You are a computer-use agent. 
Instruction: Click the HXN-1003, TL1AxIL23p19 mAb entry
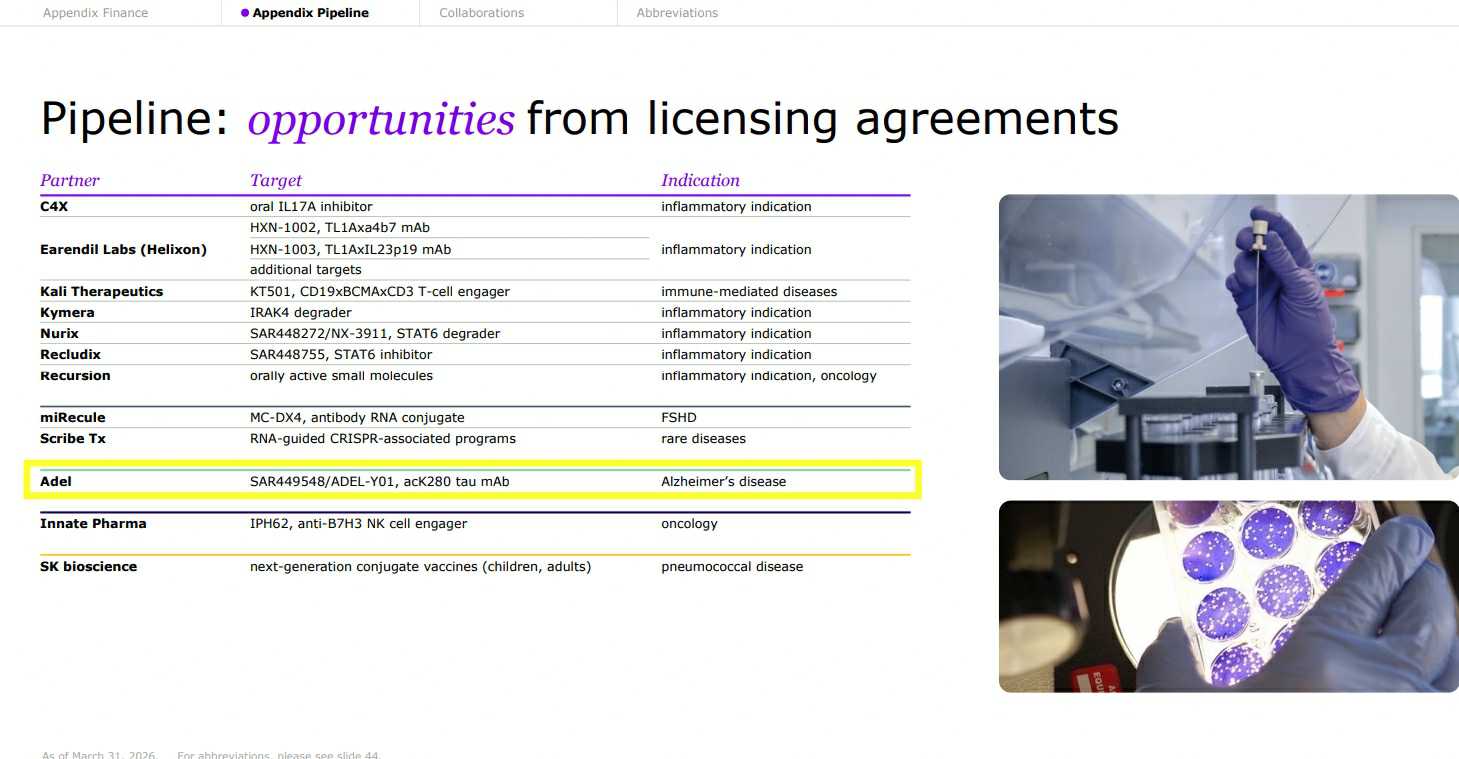click(350, 249)
